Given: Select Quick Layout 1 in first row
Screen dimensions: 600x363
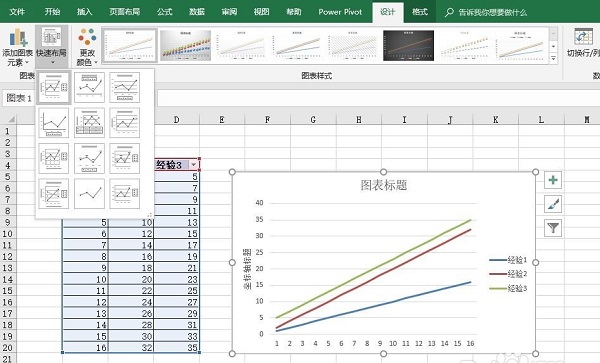Looking at the screenshot, I should [x=54, y=88].
